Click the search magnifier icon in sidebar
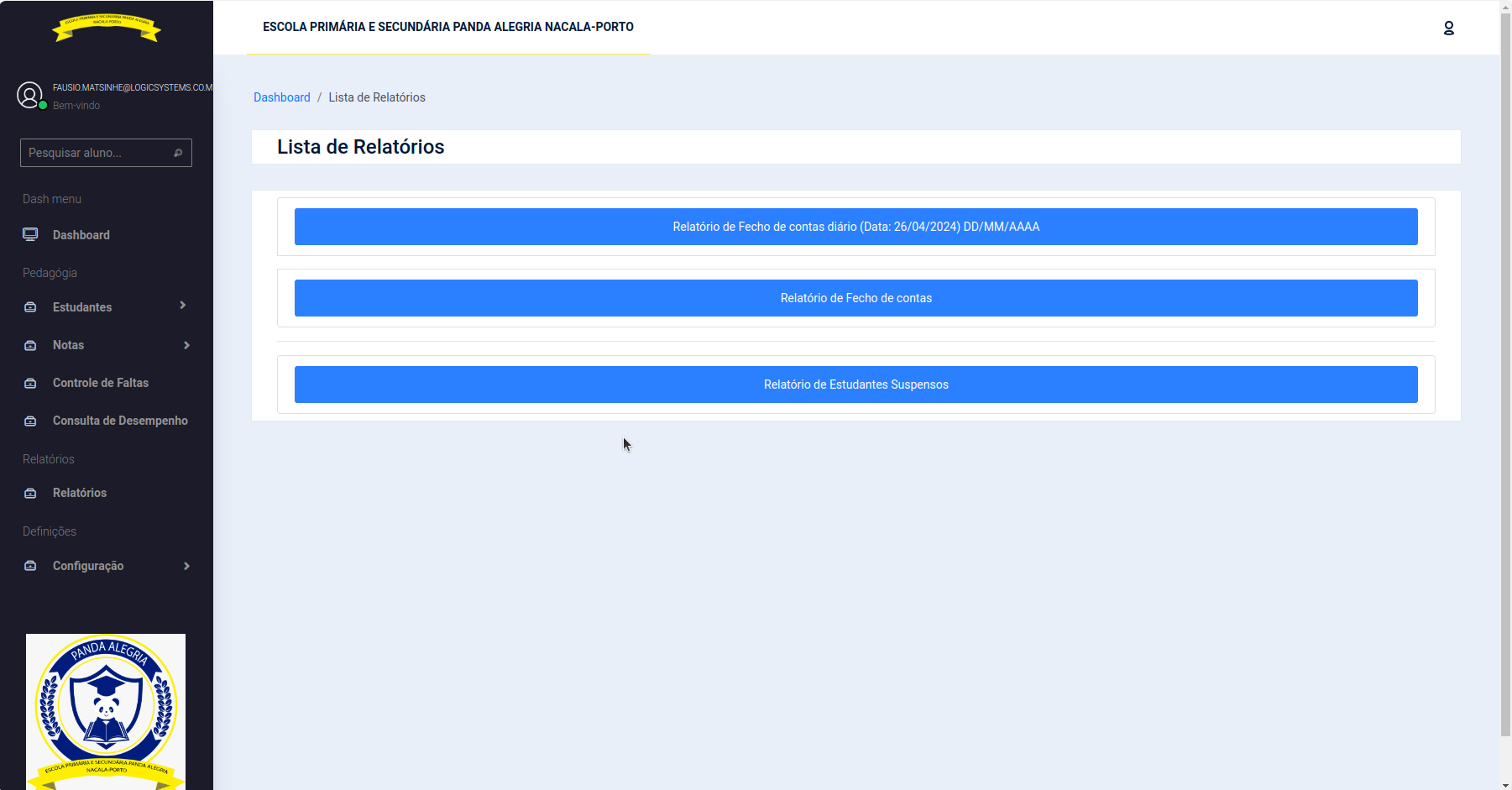The height and width of the screenshot is (790, 1512). (178, 153)
